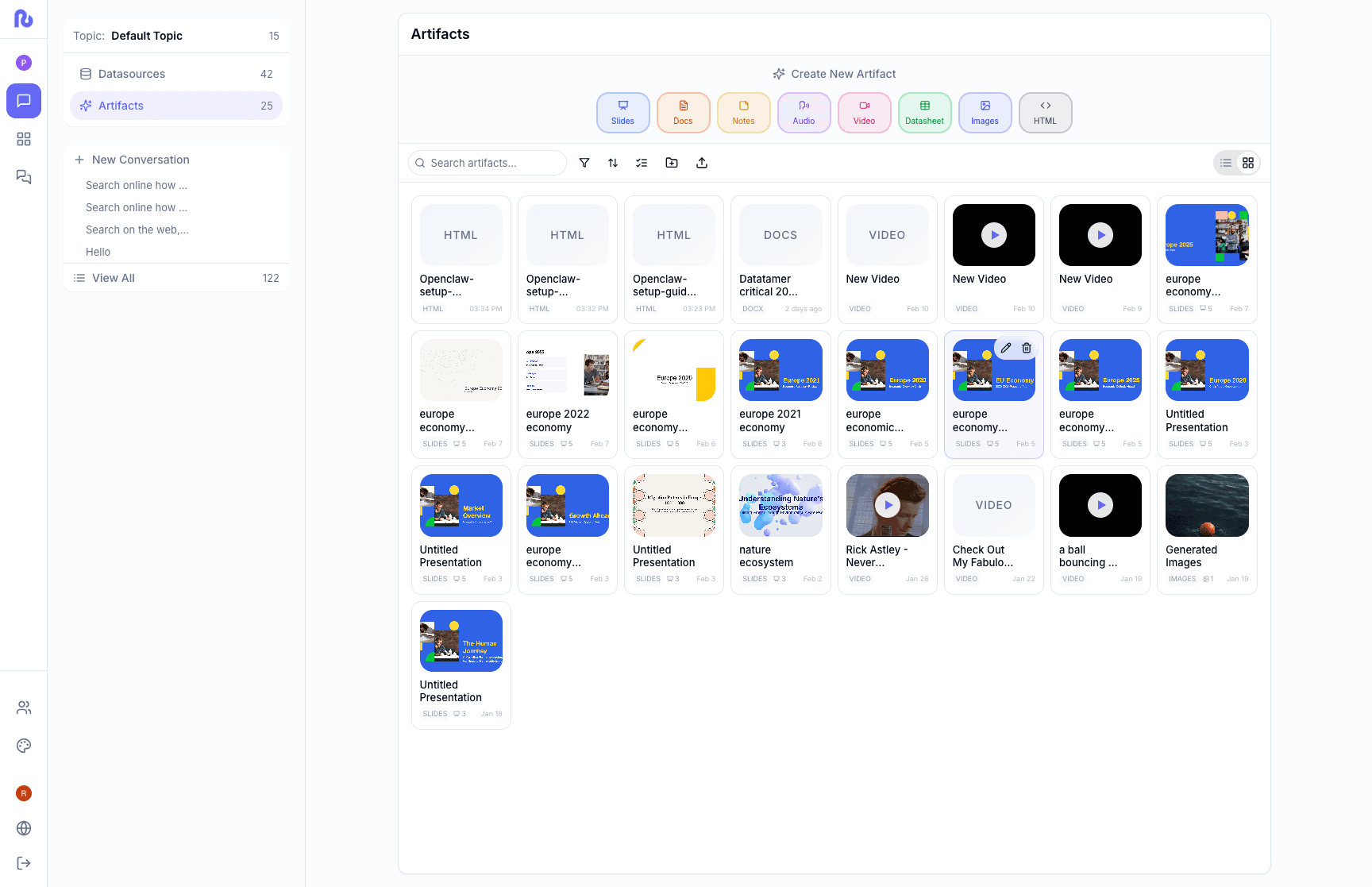Click the sort arrows icon
The image size is (1372, 887).
pyautogui.click(x=613, y=163)
